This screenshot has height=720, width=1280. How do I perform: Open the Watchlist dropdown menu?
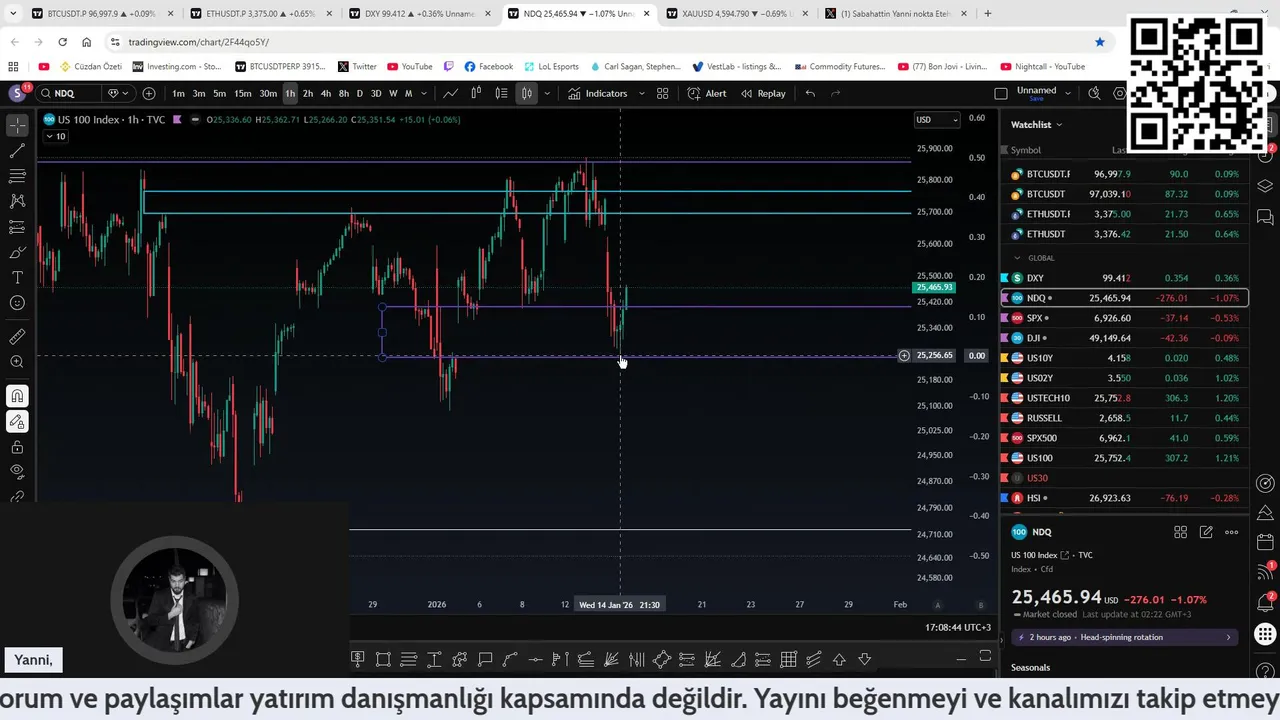[x=1036, y=124]
